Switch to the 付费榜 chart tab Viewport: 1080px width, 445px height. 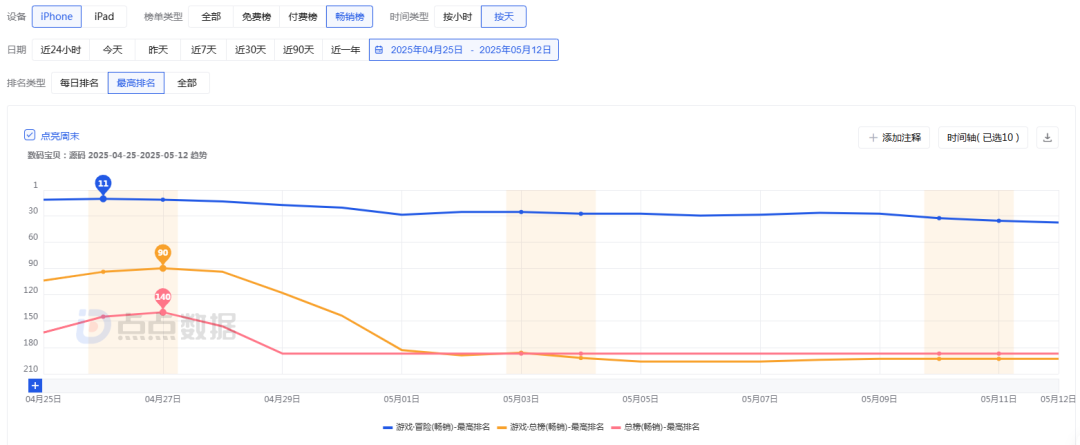302,16
